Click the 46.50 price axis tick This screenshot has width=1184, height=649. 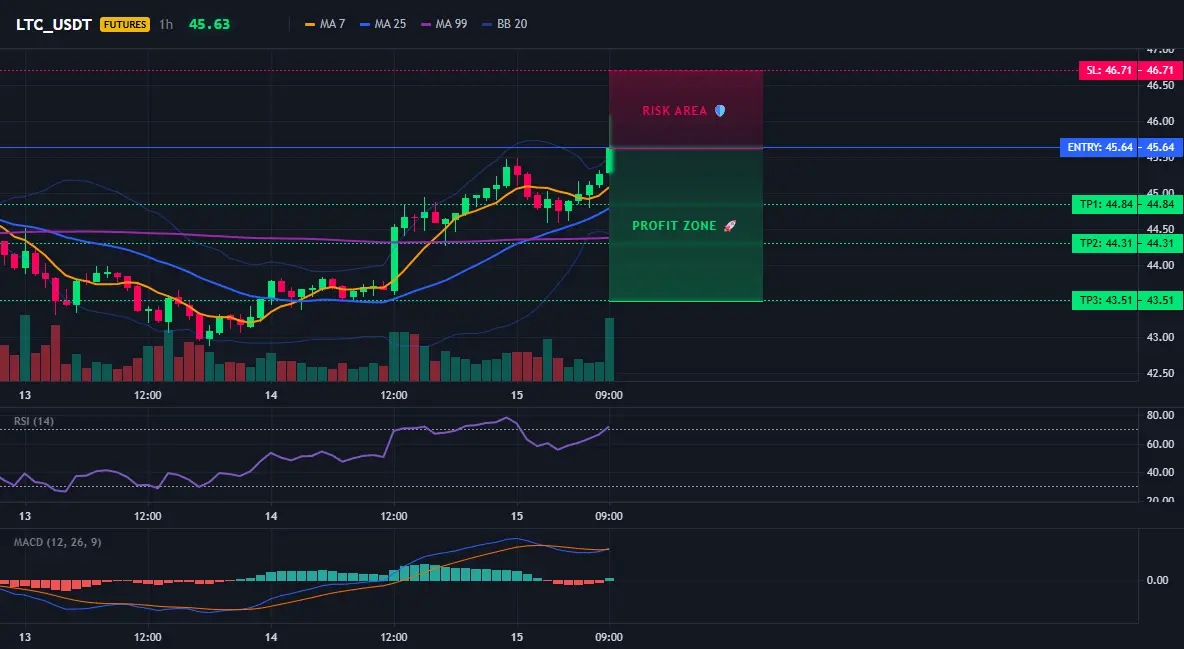1161,85
